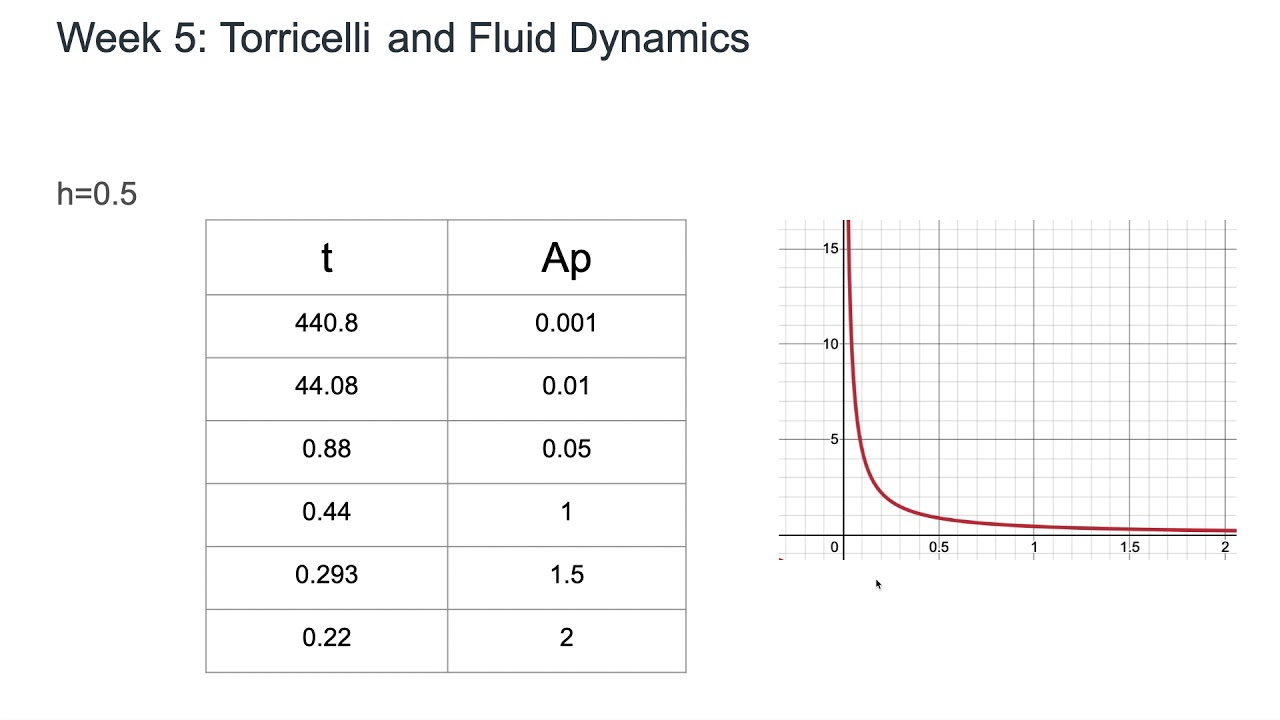
Task: Click the y-axis label 10 on the graph
Action: 830,344
